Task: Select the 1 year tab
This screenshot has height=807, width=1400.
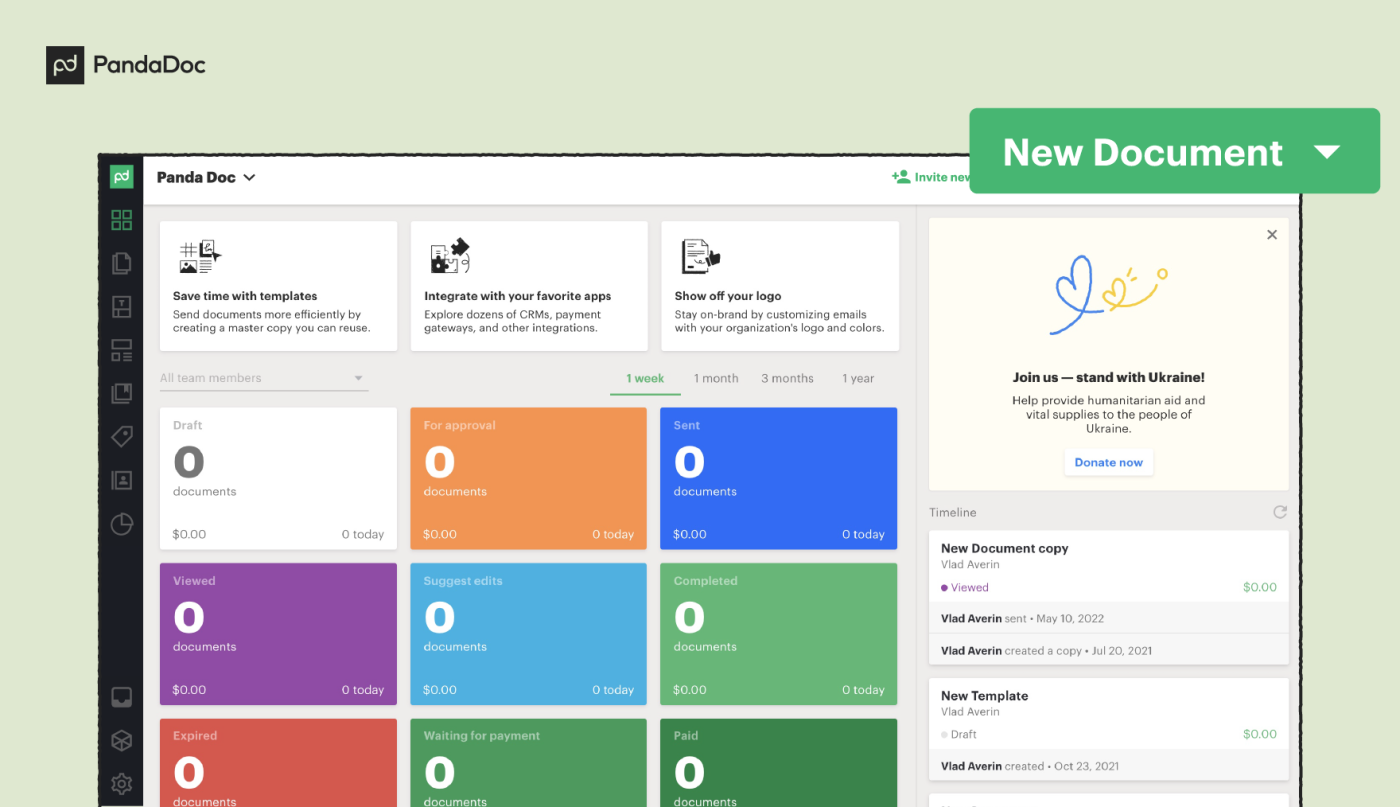Action: point(858,378)
